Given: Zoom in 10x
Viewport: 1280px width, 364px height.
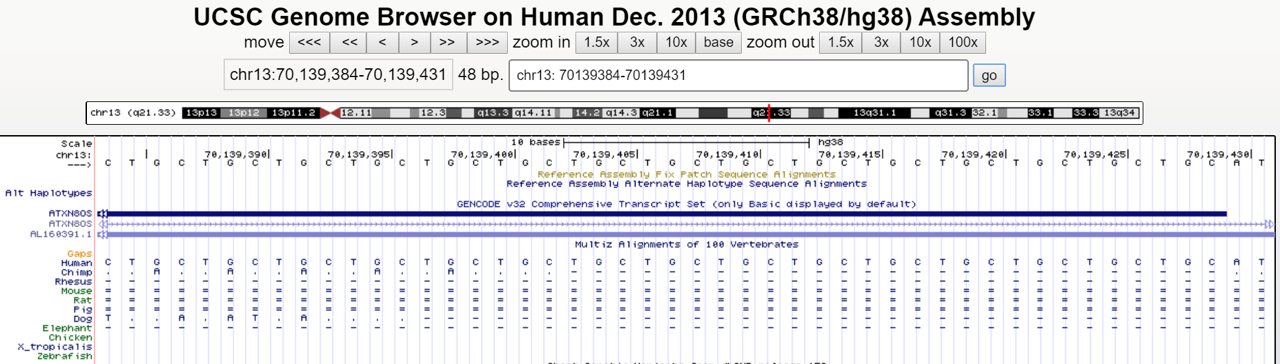Looking at the screenshot, I should click(676, 42).
